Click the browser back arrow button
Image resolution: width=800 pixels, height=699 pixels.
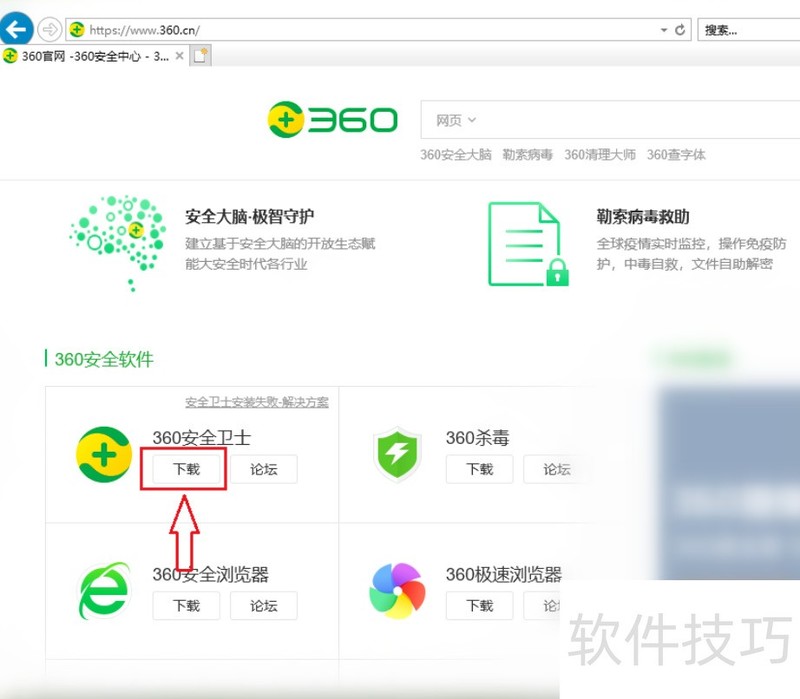pos(16,29)
